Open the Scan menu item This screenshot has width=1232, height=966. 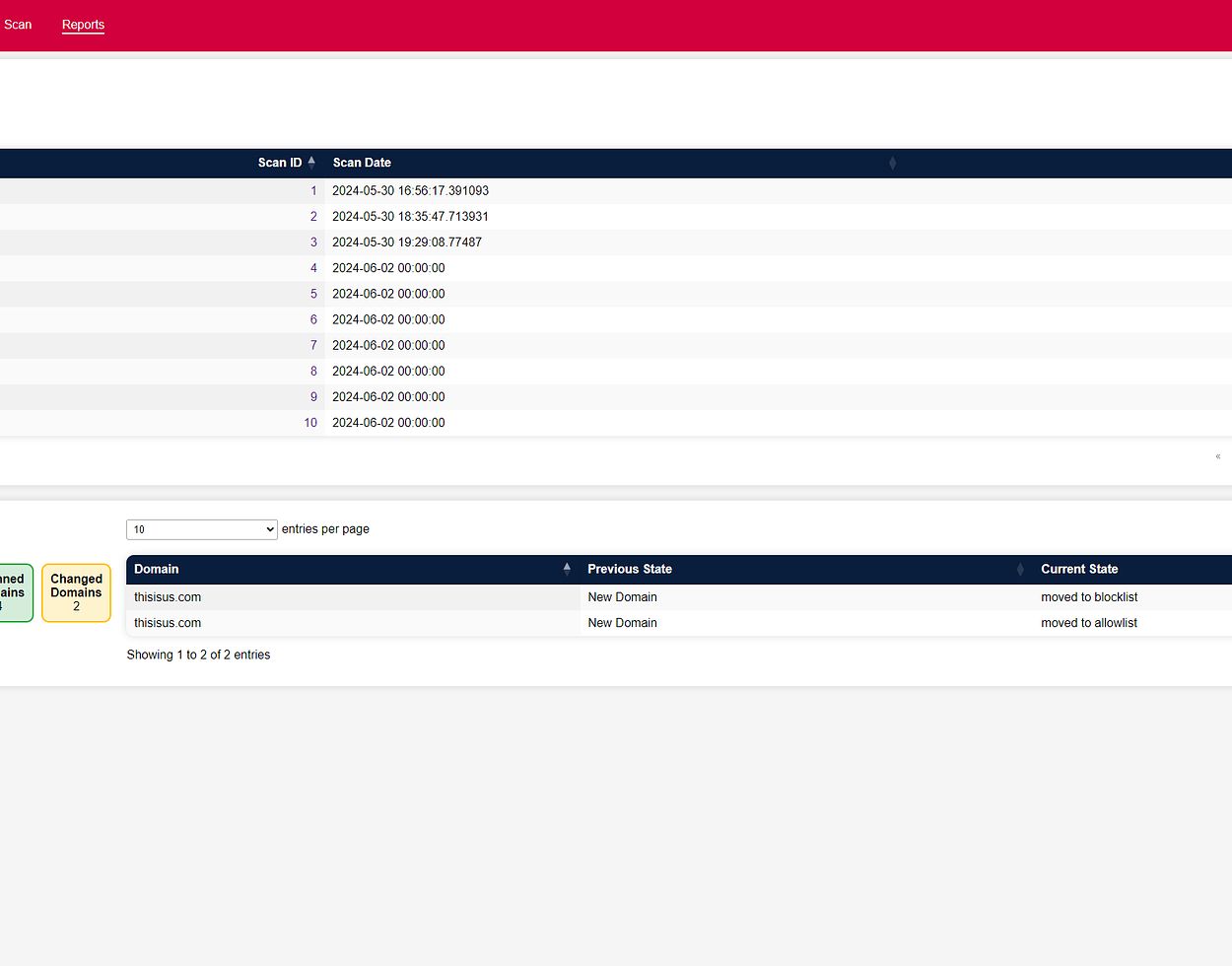pos(18,25)
